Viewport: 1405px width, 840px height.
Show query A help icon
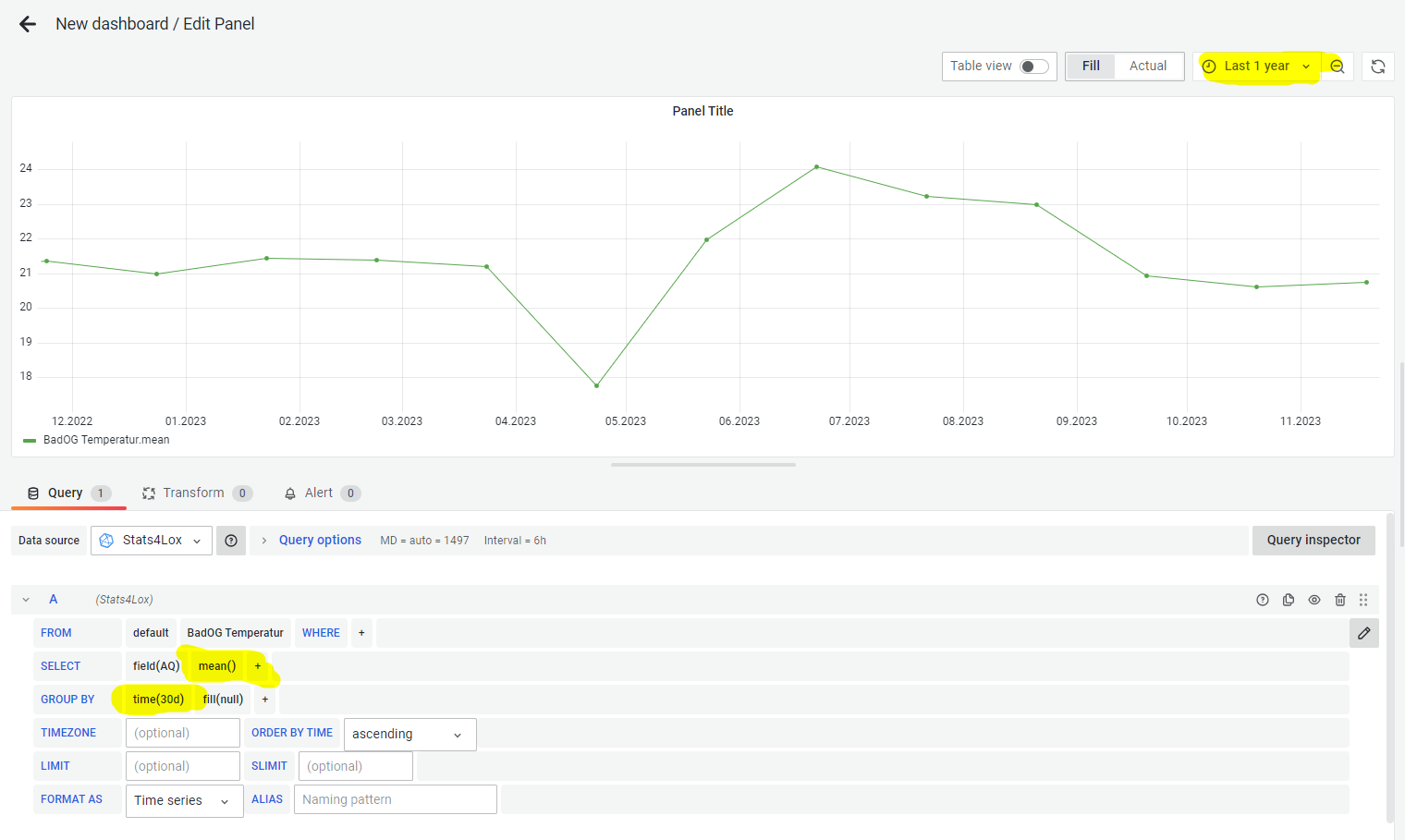tap(1263, 600)
